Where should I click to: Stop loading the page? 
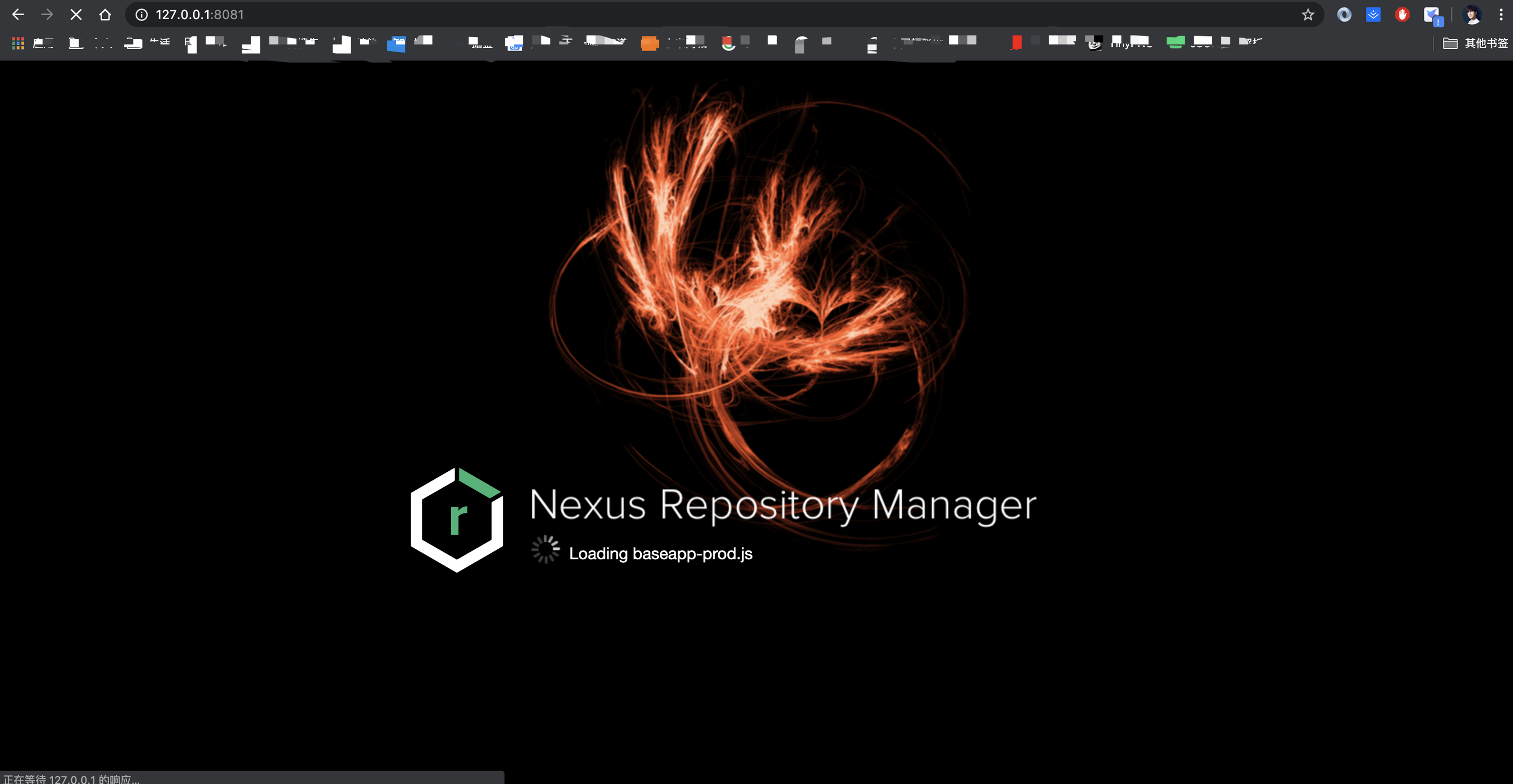76,15
